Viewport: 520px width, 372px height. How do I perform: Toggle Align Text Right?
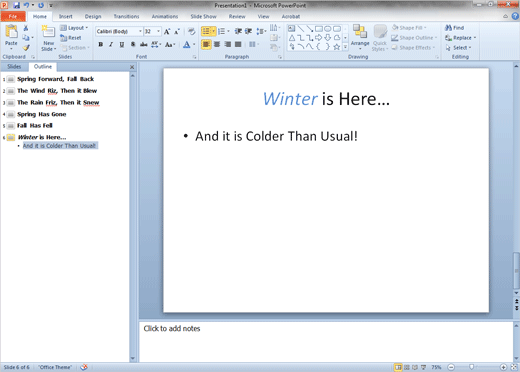[x=228, y=44]
